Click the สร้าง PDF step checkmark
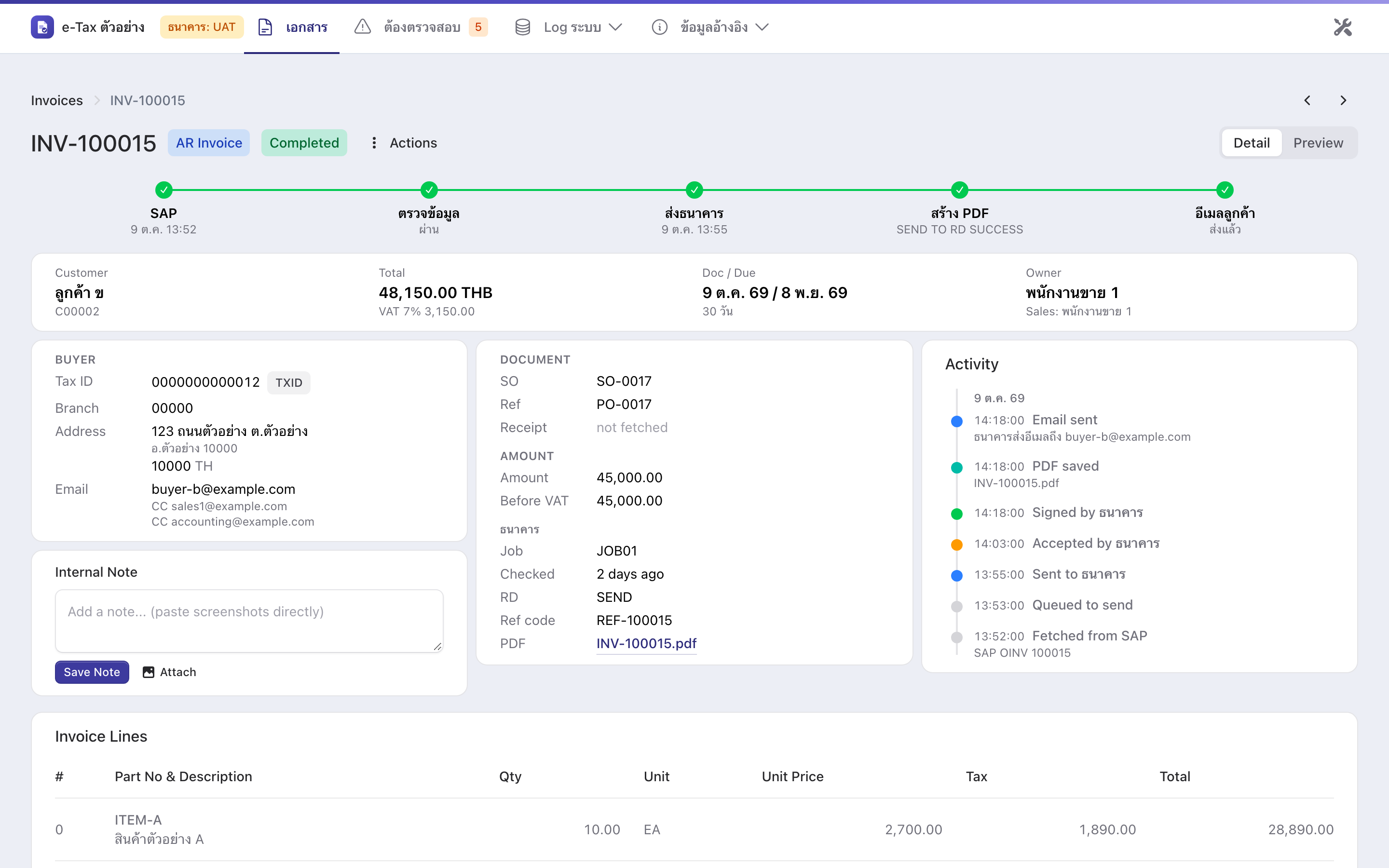This screenshot has width=1389, height=868. click(959, 190)
